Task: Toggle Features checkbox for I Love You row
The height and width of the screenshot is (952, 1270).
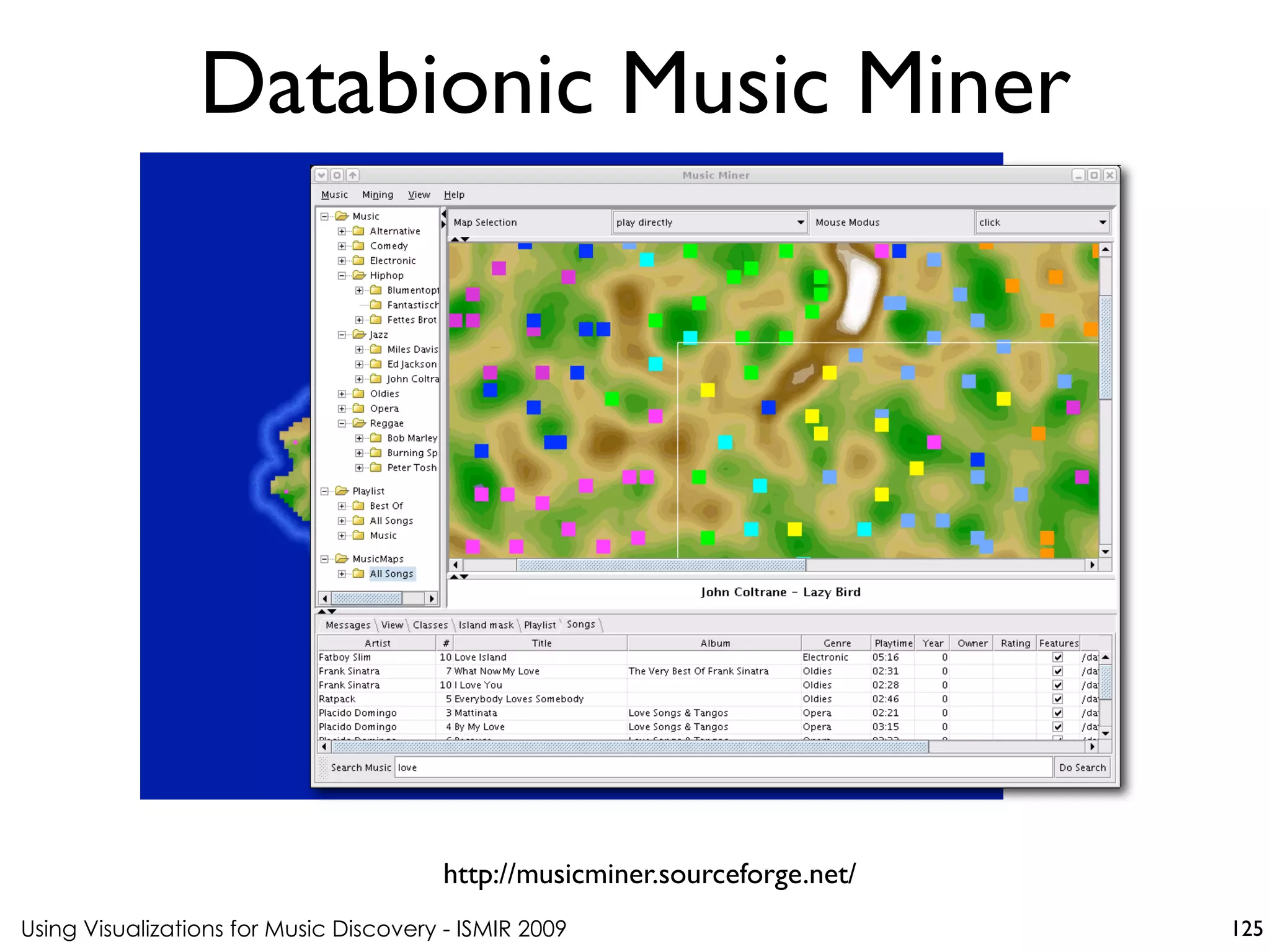Action: point(1058,685)
